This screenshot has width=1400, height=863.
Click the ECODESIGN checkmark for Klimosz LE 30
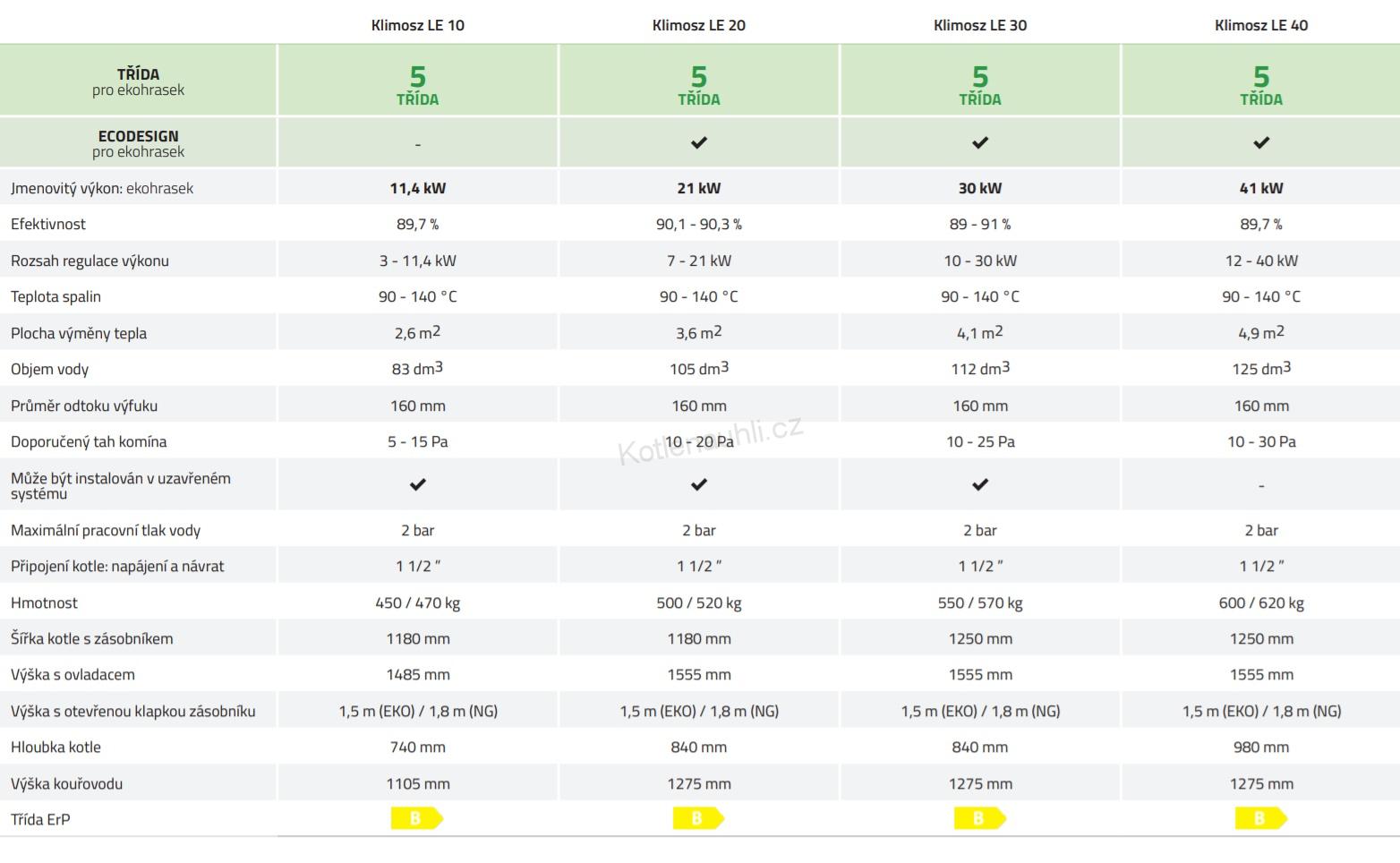[x=980, y=142]
